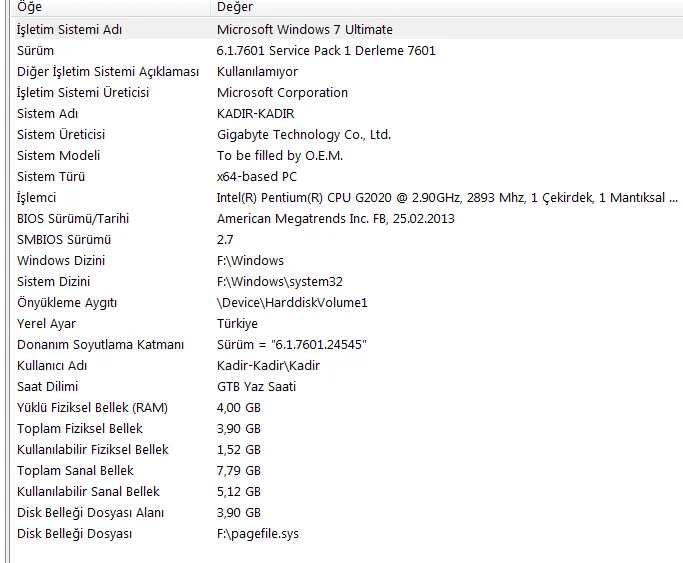Select the İşletim Sistemi Adı row label

(69, 30)
